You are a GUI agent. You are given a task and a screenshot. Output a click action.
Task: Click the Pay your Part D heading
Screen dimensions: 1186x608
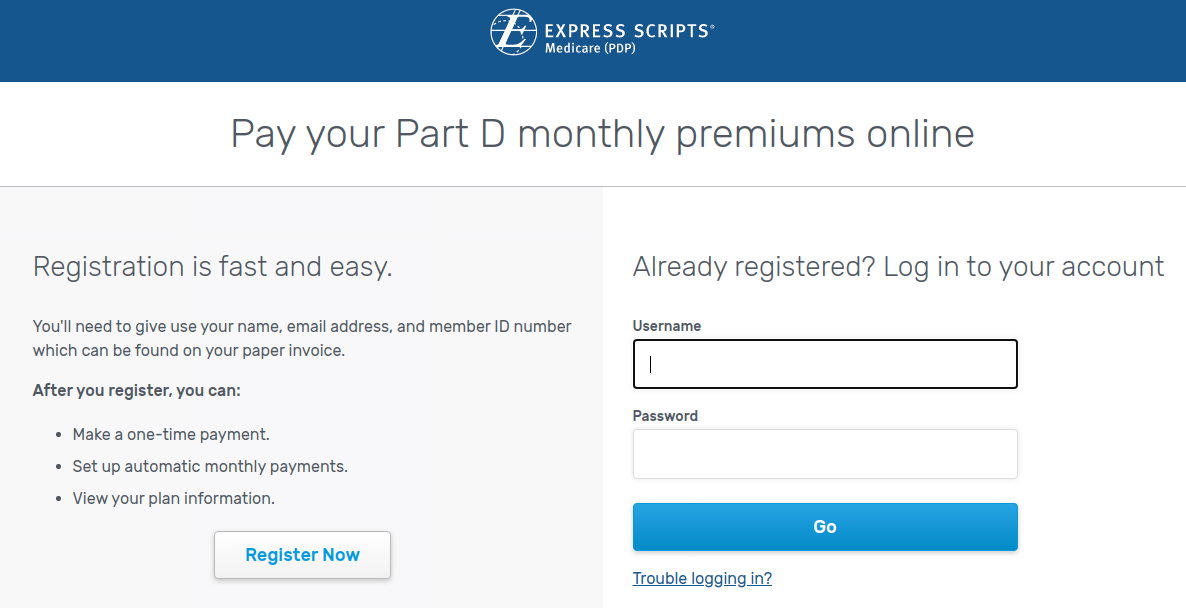pyautogui.click(x=602, y=134)
